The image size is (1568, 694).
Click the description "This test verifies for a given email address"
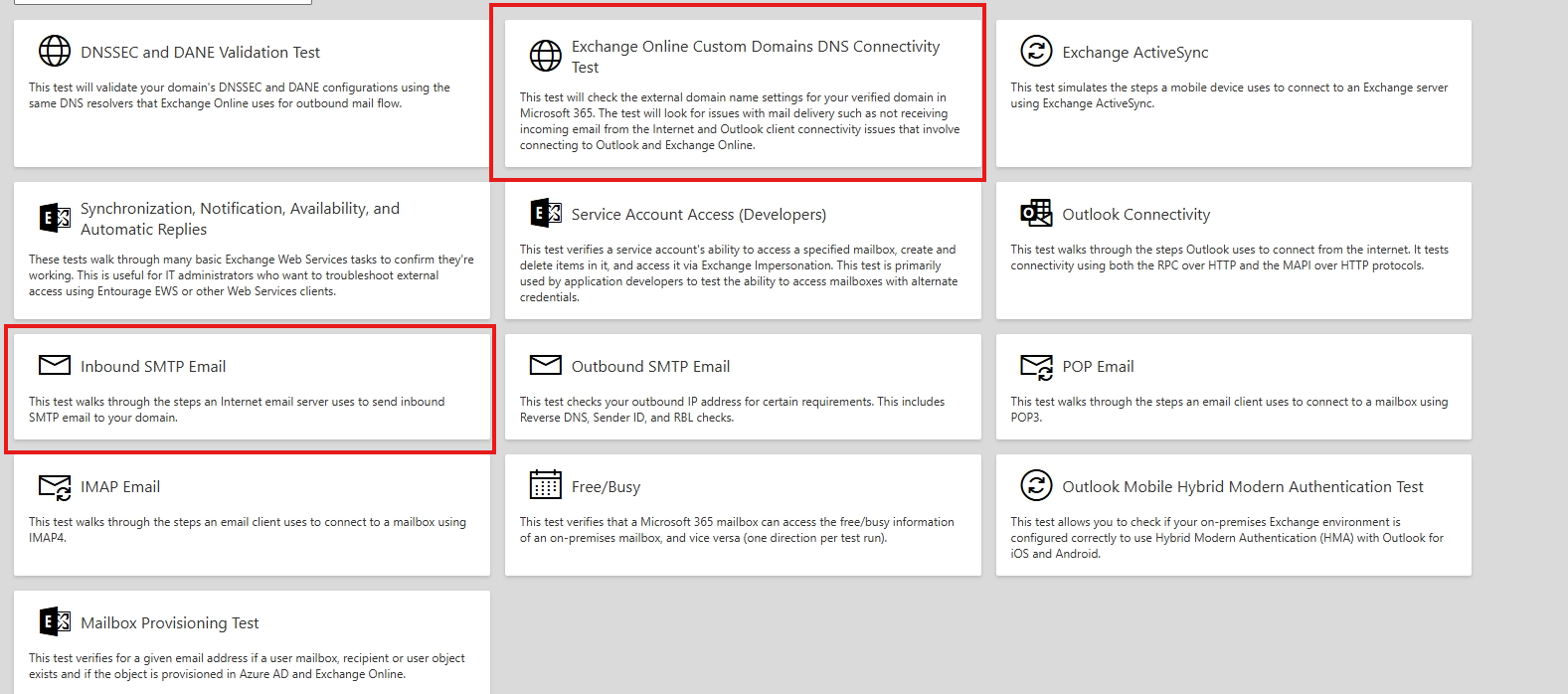click(x=247, y=666)
